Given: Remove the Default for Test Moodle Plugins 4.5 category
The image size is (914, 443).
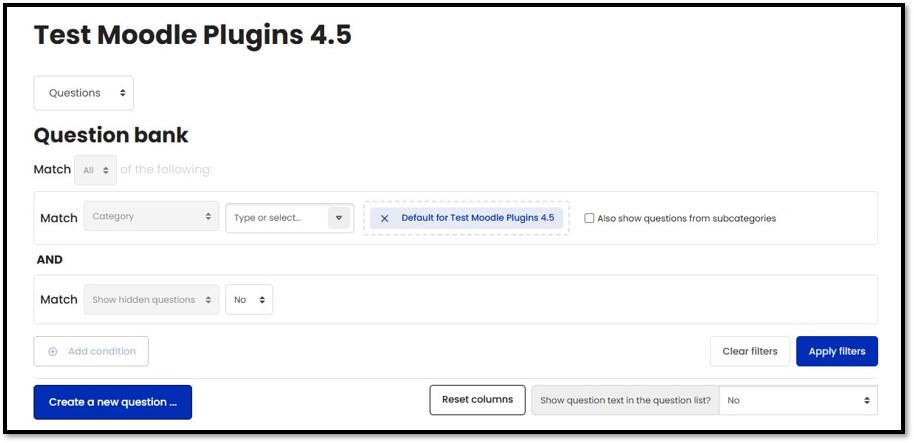Looking at the screenshot, I should coord(385,218).
